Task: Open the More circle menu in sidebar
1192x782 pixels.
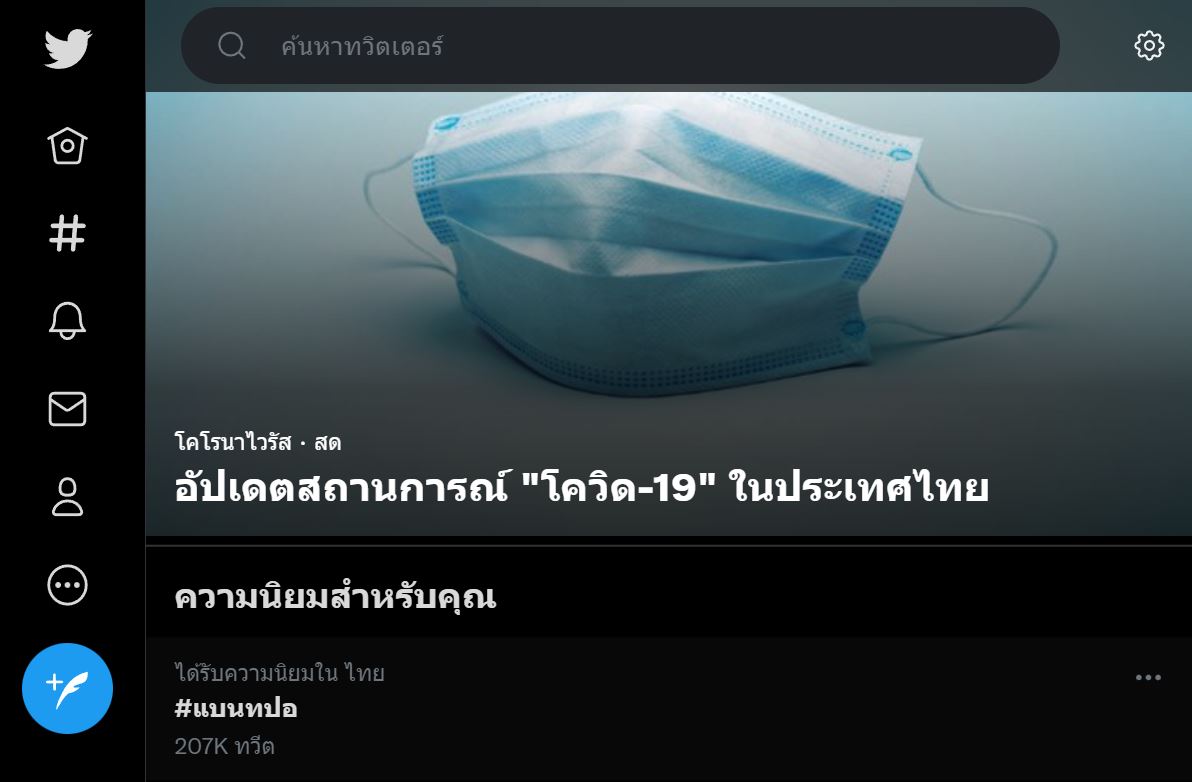Action: coord(68,585)
